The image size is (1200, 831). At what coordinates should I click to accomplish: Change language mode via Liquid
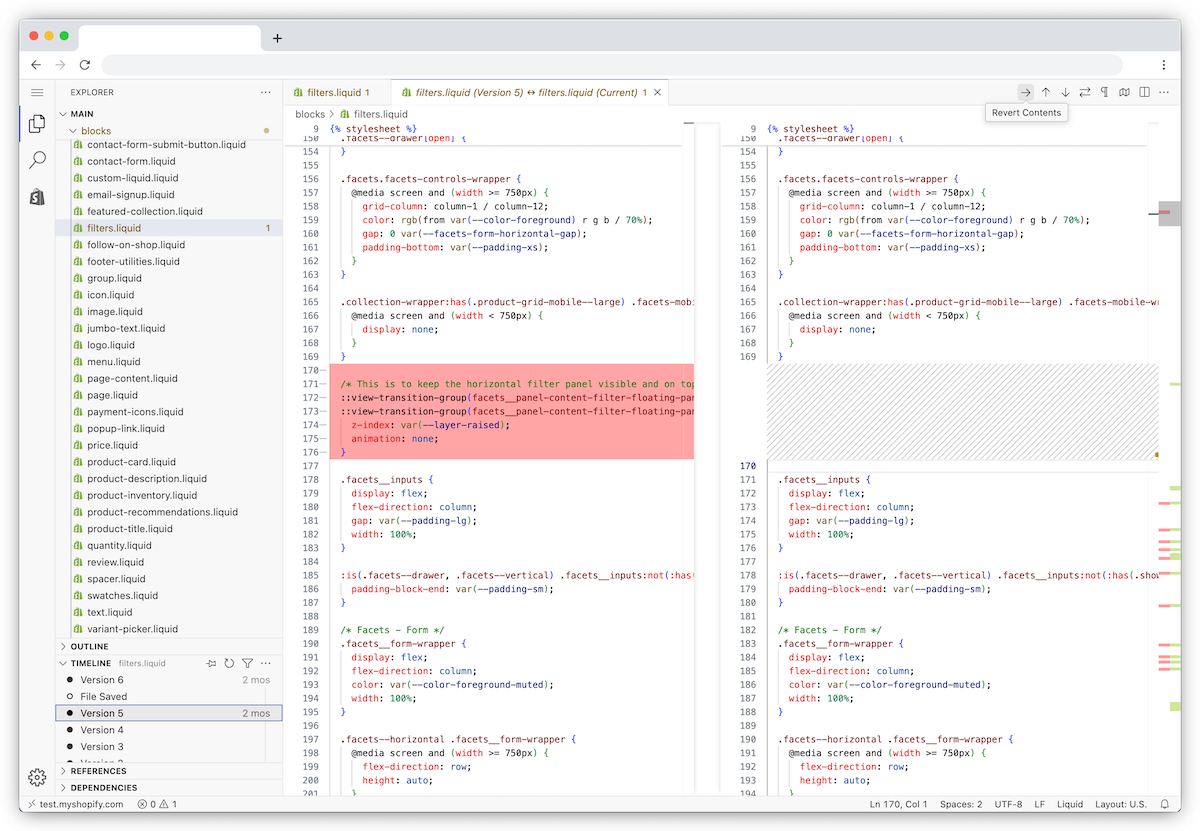(1070, 804)
